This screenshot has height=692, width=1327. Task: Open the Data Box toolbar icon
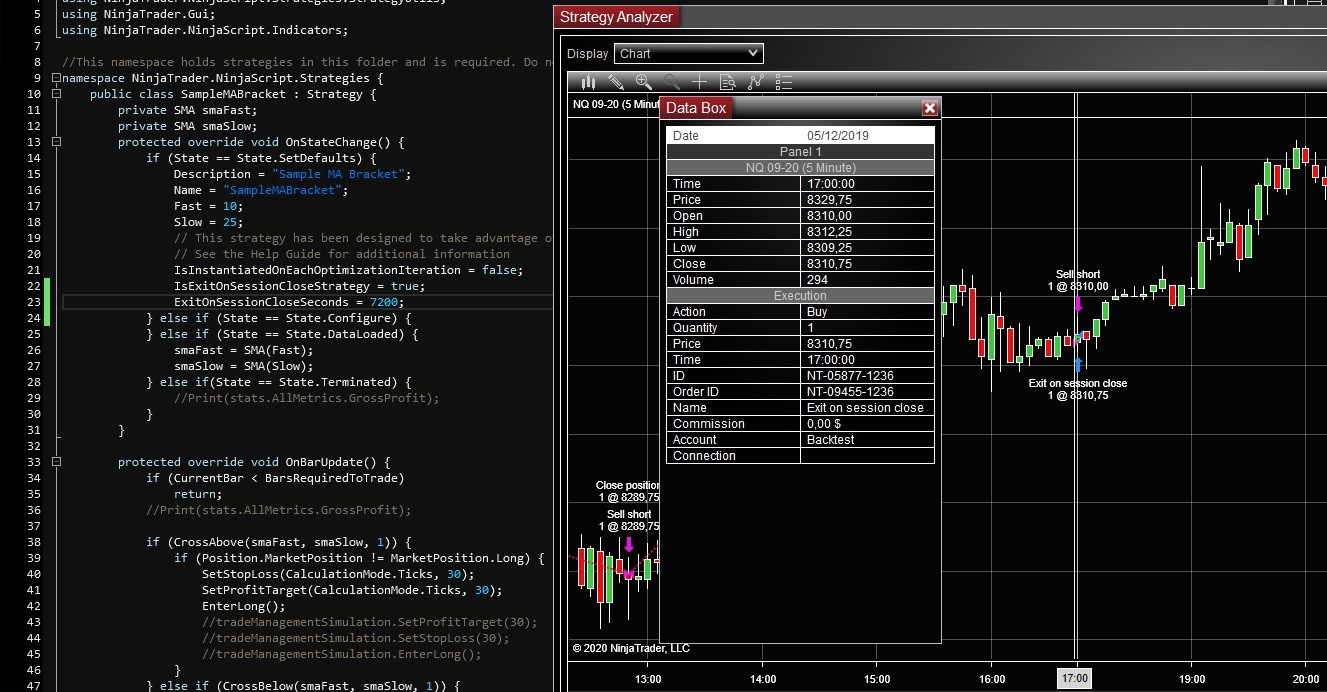click(728, 82)
